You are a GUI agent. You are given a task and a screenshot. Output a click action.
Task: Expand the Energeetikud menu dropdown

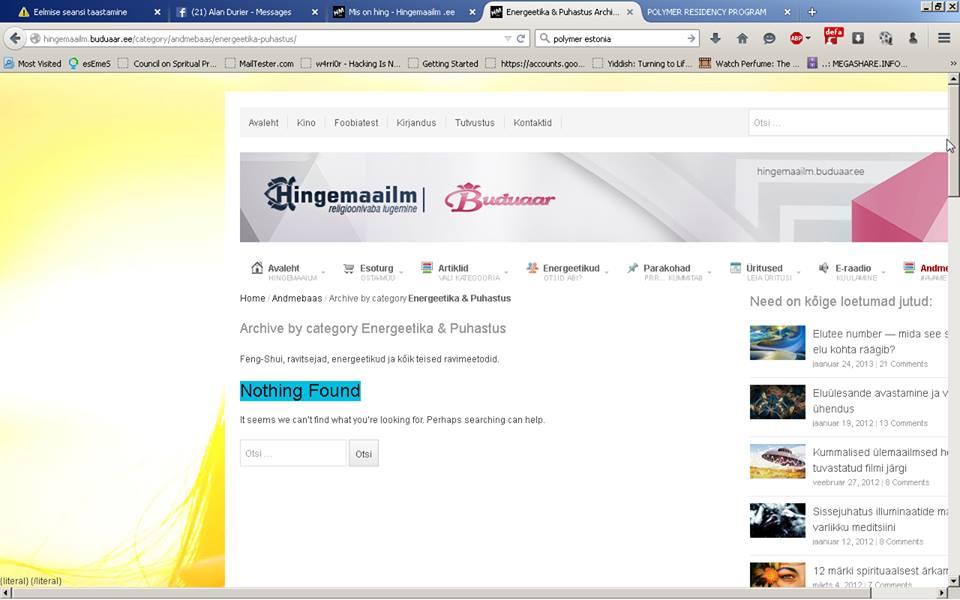coord(607,272)
